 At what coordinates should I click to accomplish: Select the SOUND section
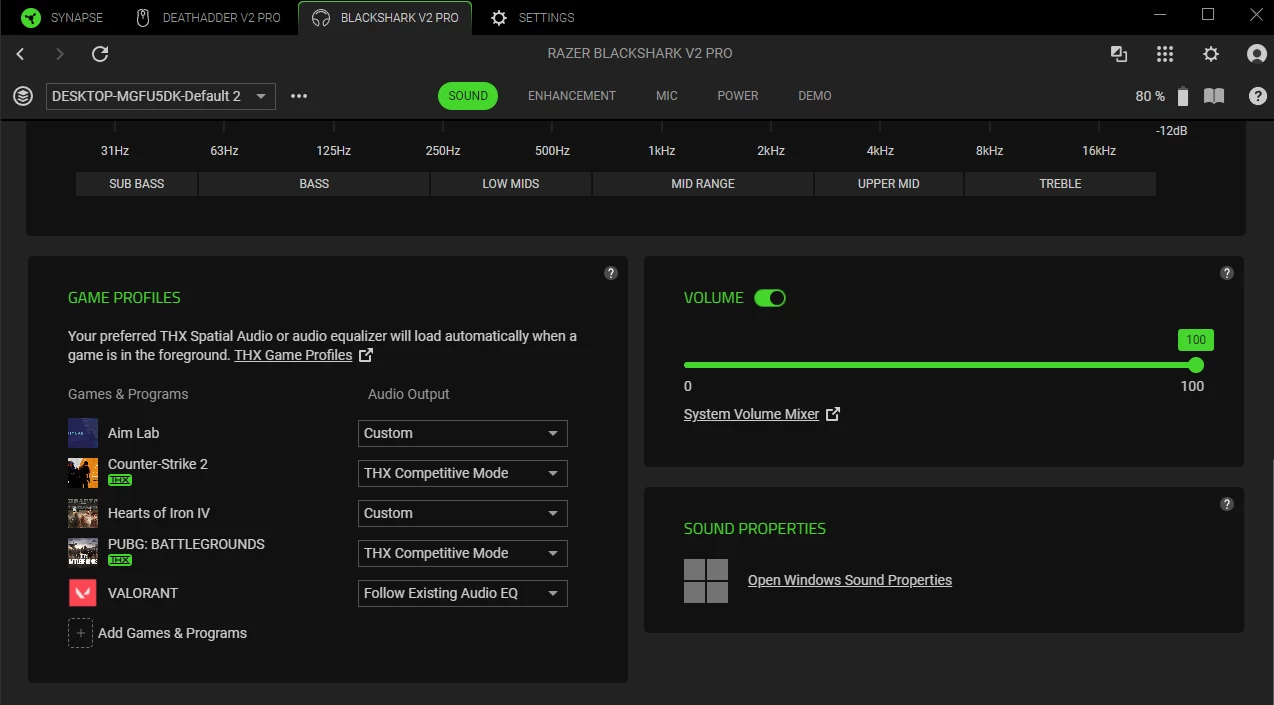468,96
